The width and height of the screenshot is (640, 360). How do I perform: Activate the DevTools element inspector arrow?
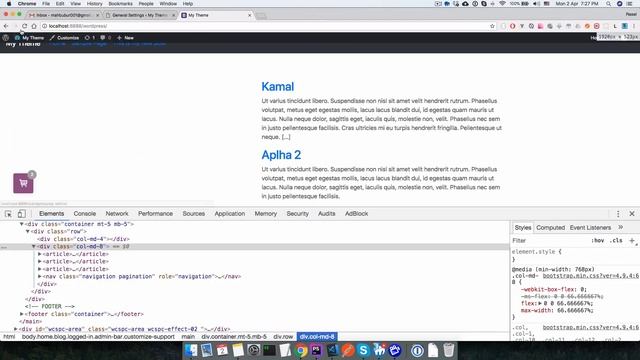8,214
